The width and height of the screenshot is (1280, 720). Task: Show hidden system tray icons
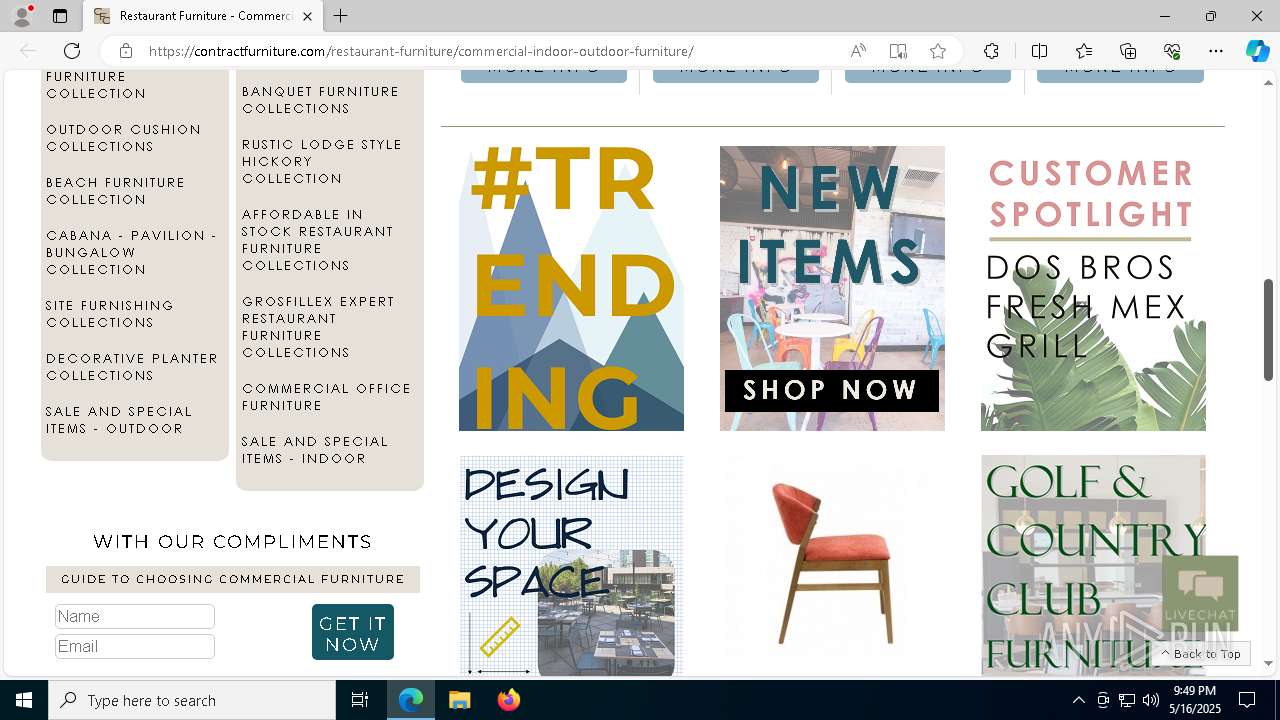[1078, 700]
